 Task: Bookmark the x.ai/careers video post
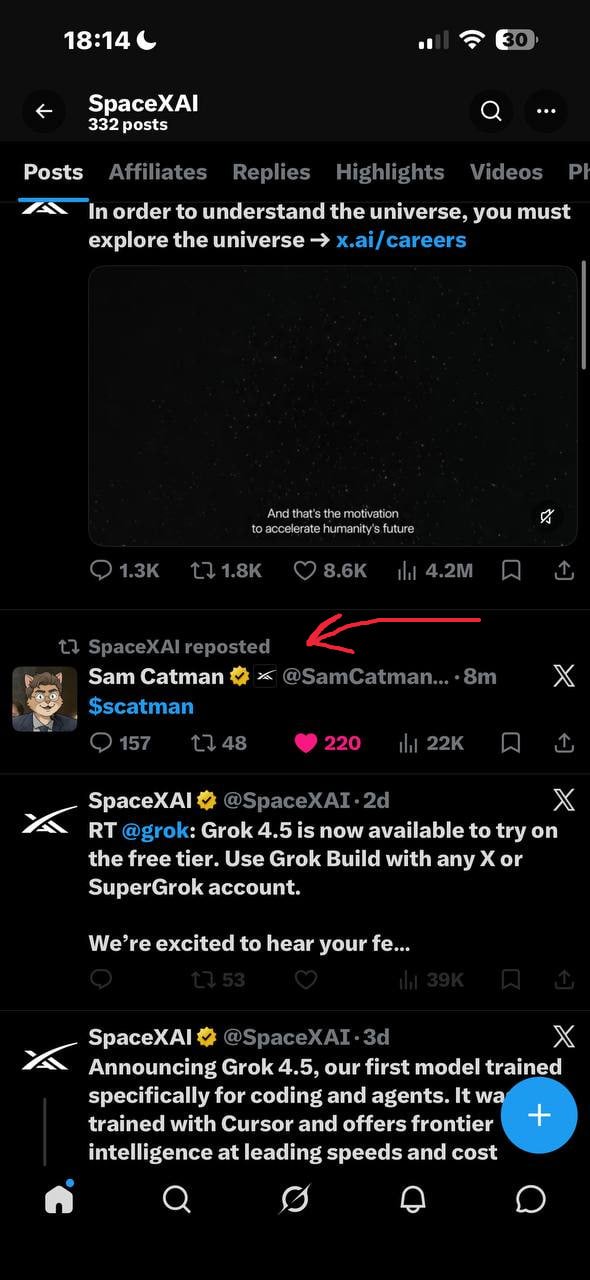(x=511, y=571)
